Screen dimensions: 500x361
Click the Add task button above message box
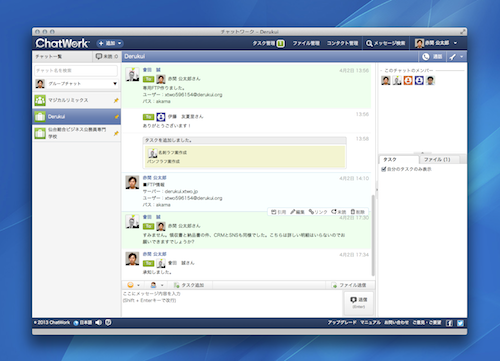189,285
